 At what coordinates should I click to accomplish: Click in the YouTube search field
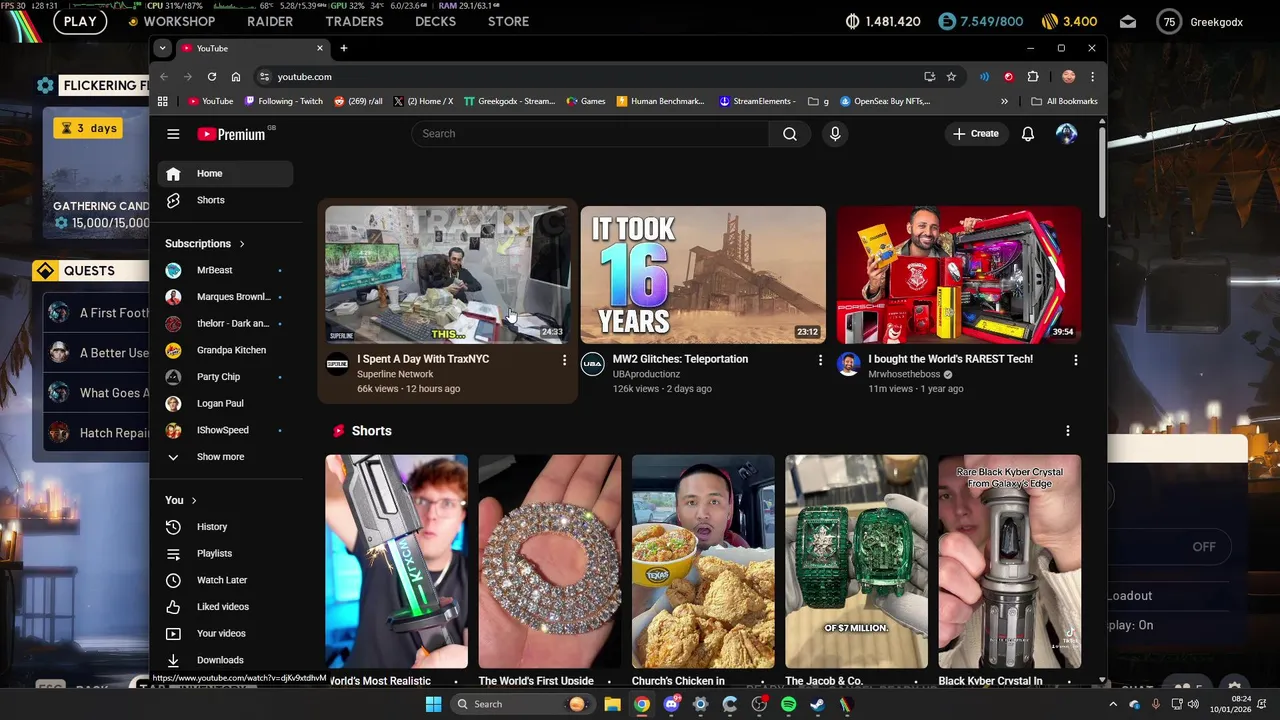[x=590, y=134]
